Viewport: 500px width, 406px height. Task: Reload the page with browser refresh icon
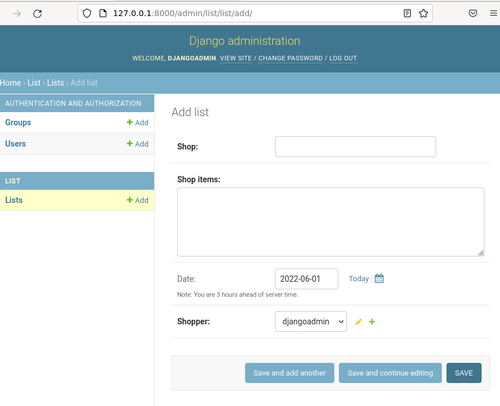[x=37, y=13]
